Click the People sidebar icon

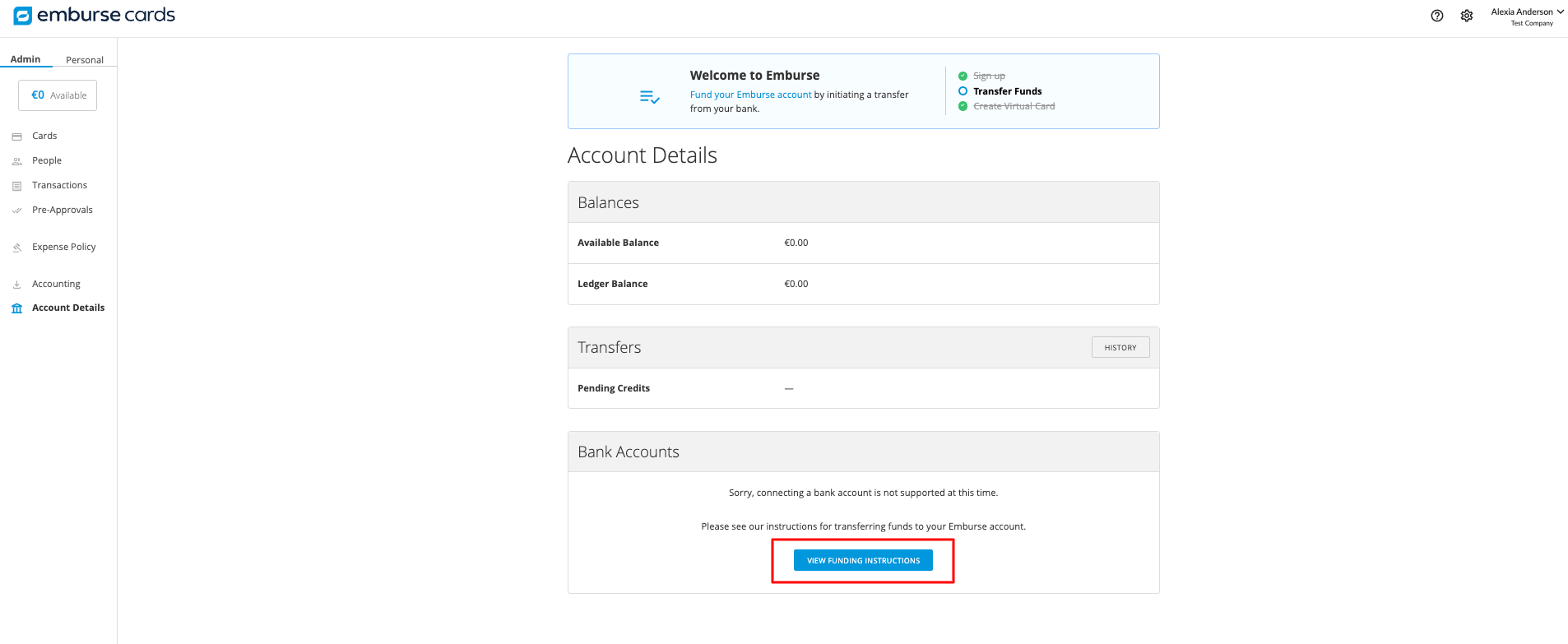(x=16, y=161)
